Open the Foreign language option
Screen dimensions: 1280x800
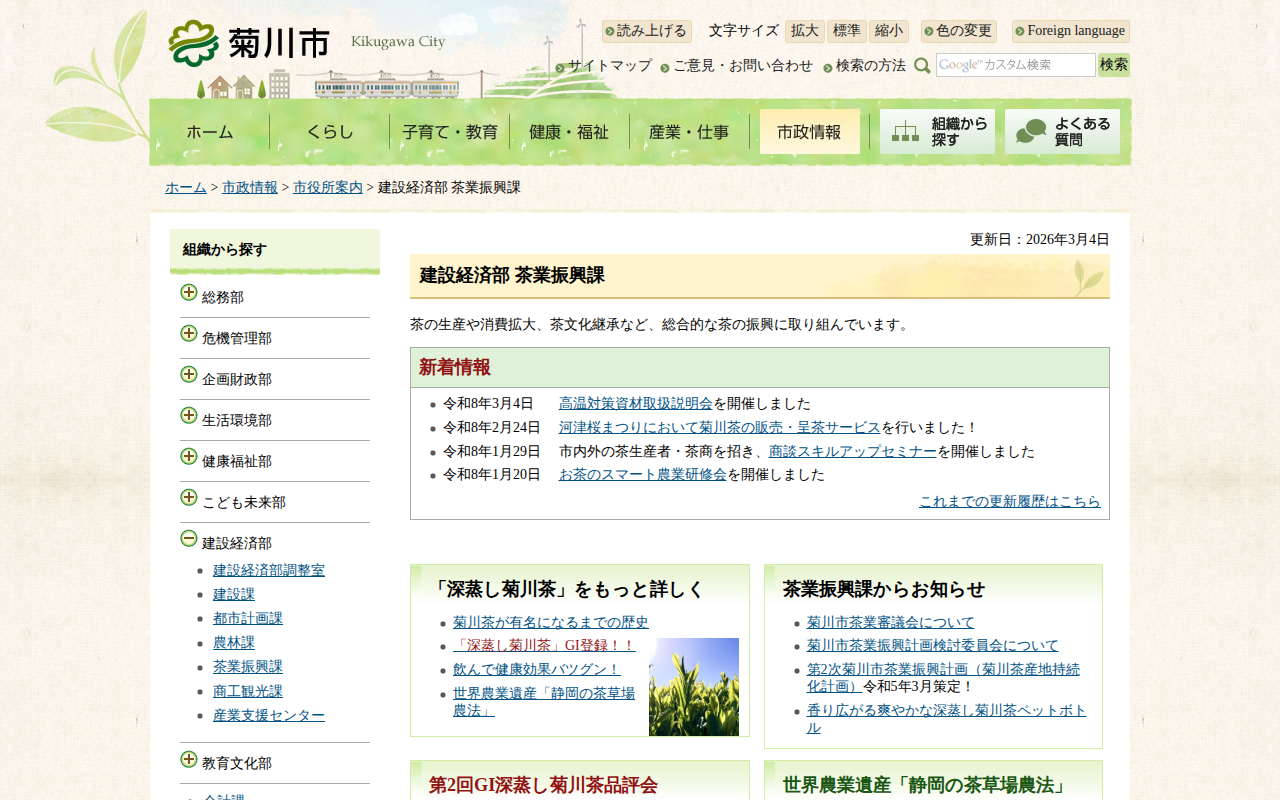click(x=1070, y=31)
